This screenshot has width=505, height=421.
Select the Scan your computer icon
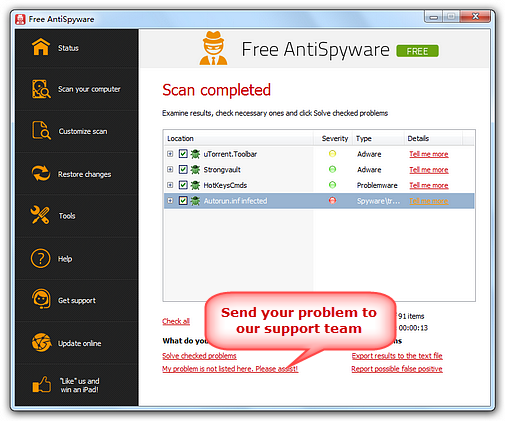pyautogui.click(x=41, y=89)
